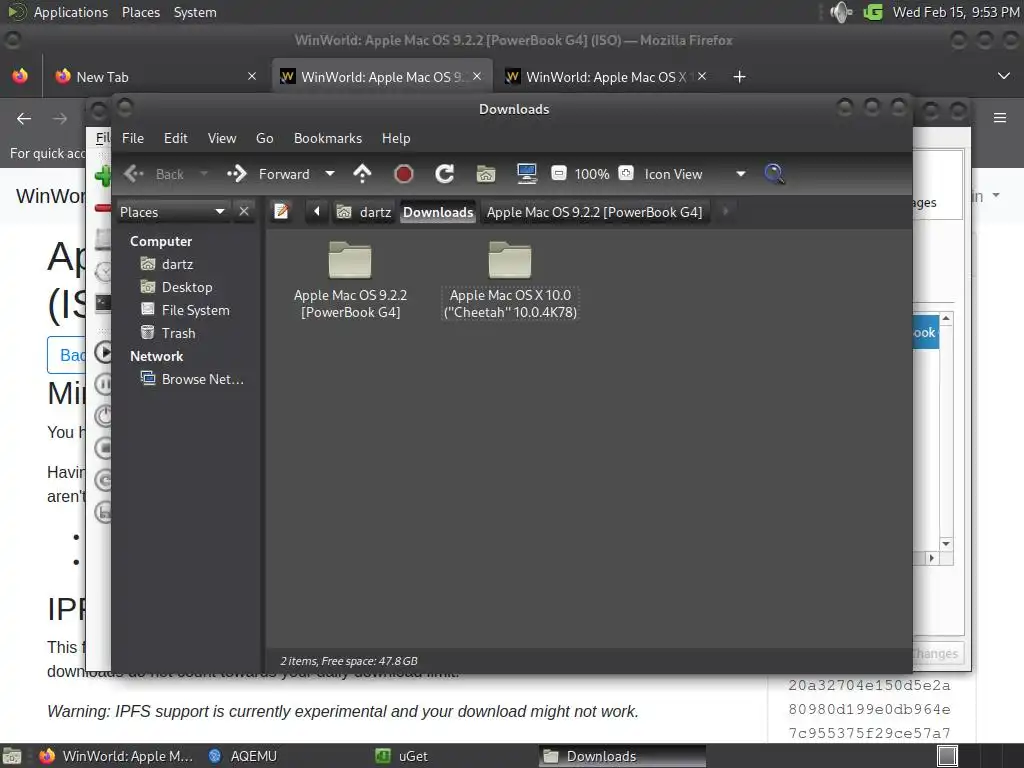The height and width of the screenshot is (768, 1024).
Task: Click the 100% zoom level label
Action: [592, 174]
